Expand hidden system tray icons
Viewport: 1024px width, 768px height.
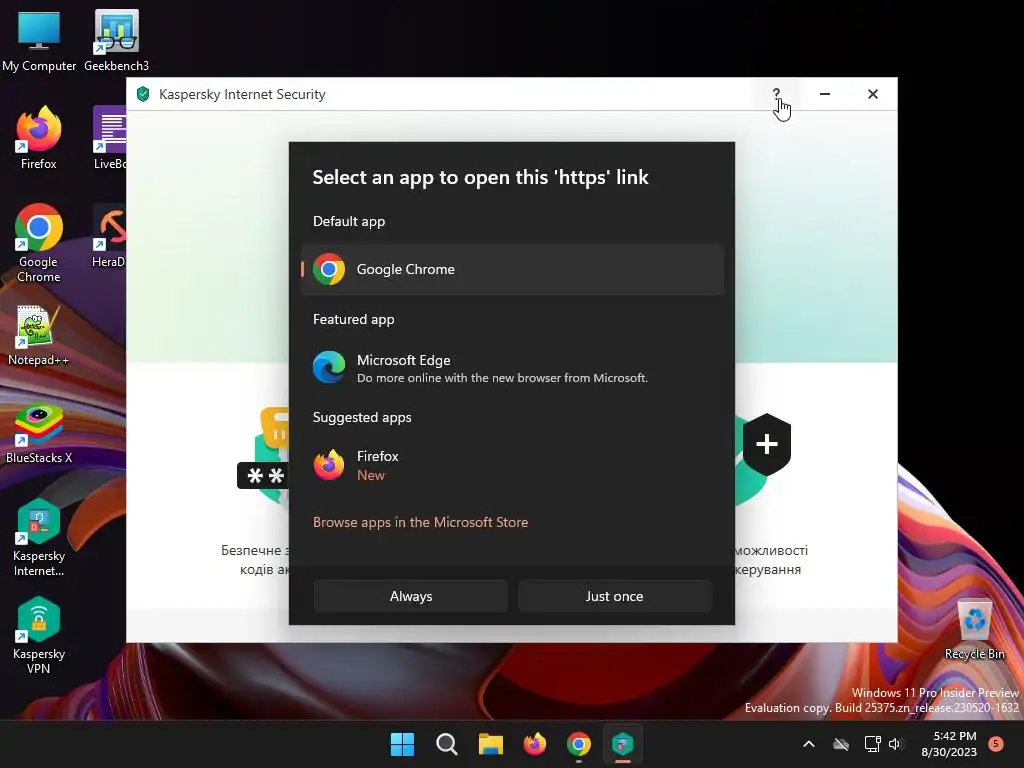pyautogui.click(x=808, y=744)
